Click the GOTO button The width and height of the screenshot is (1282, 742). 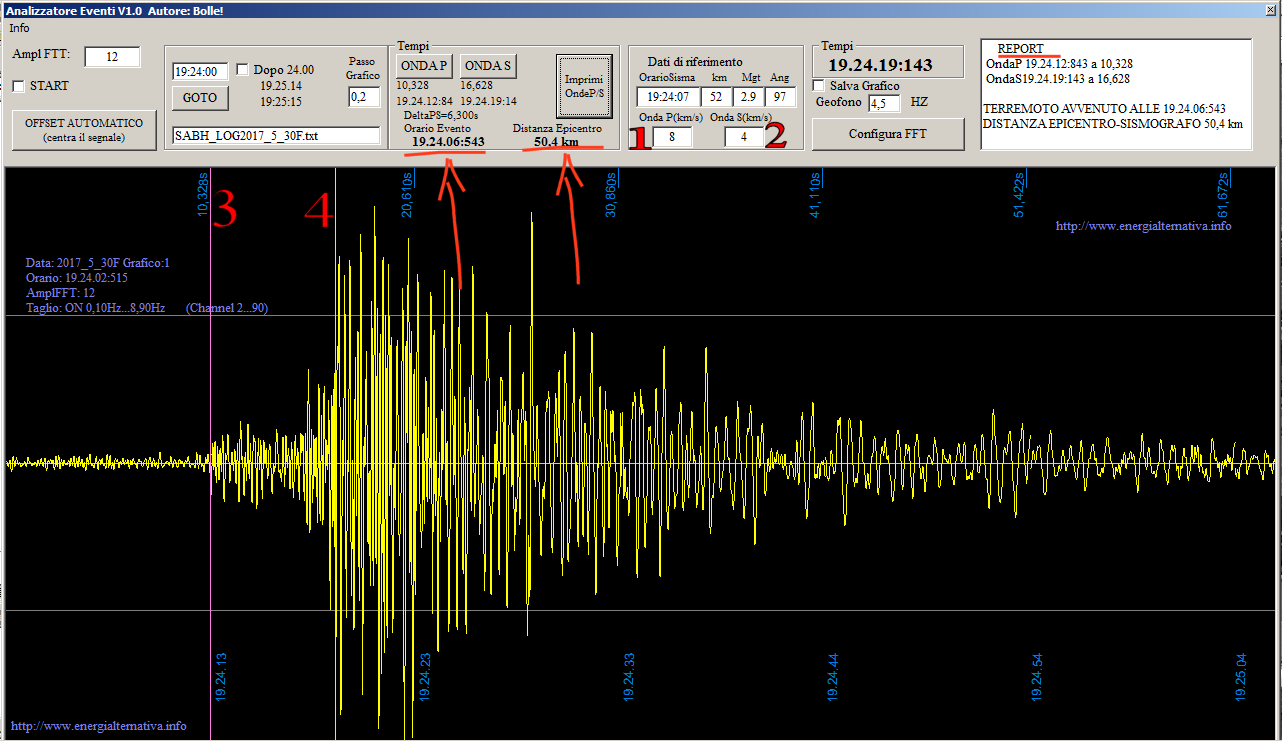coord(200,98)
